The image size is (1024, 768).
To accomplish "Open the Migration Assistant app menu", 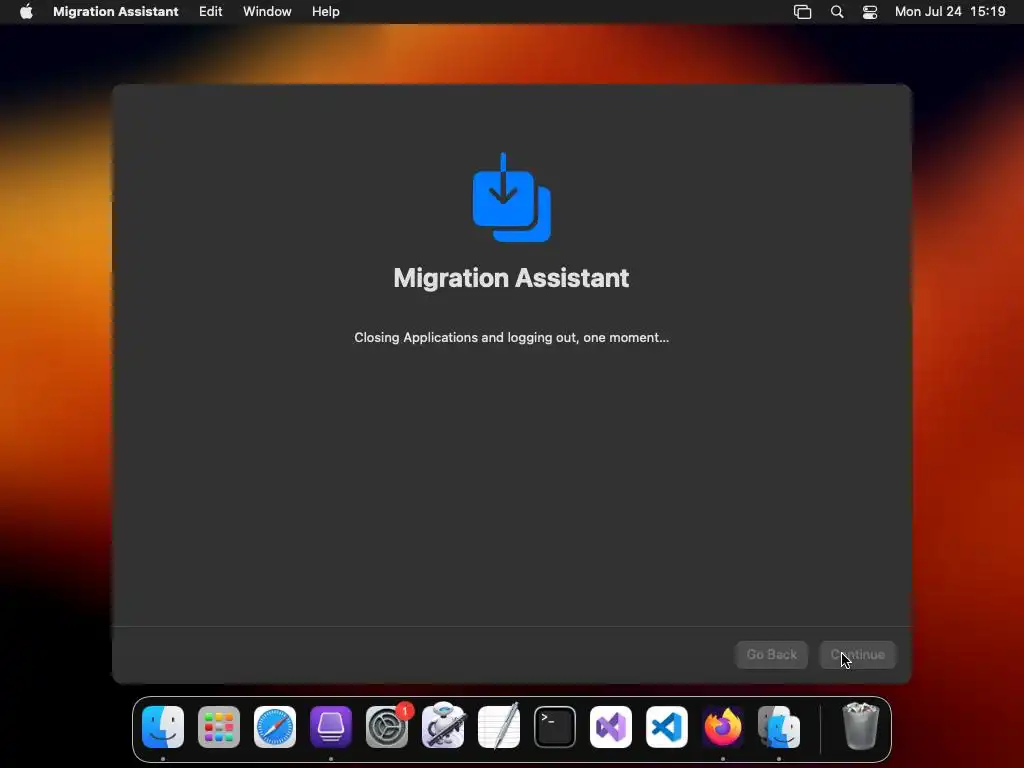I will 116,12.
